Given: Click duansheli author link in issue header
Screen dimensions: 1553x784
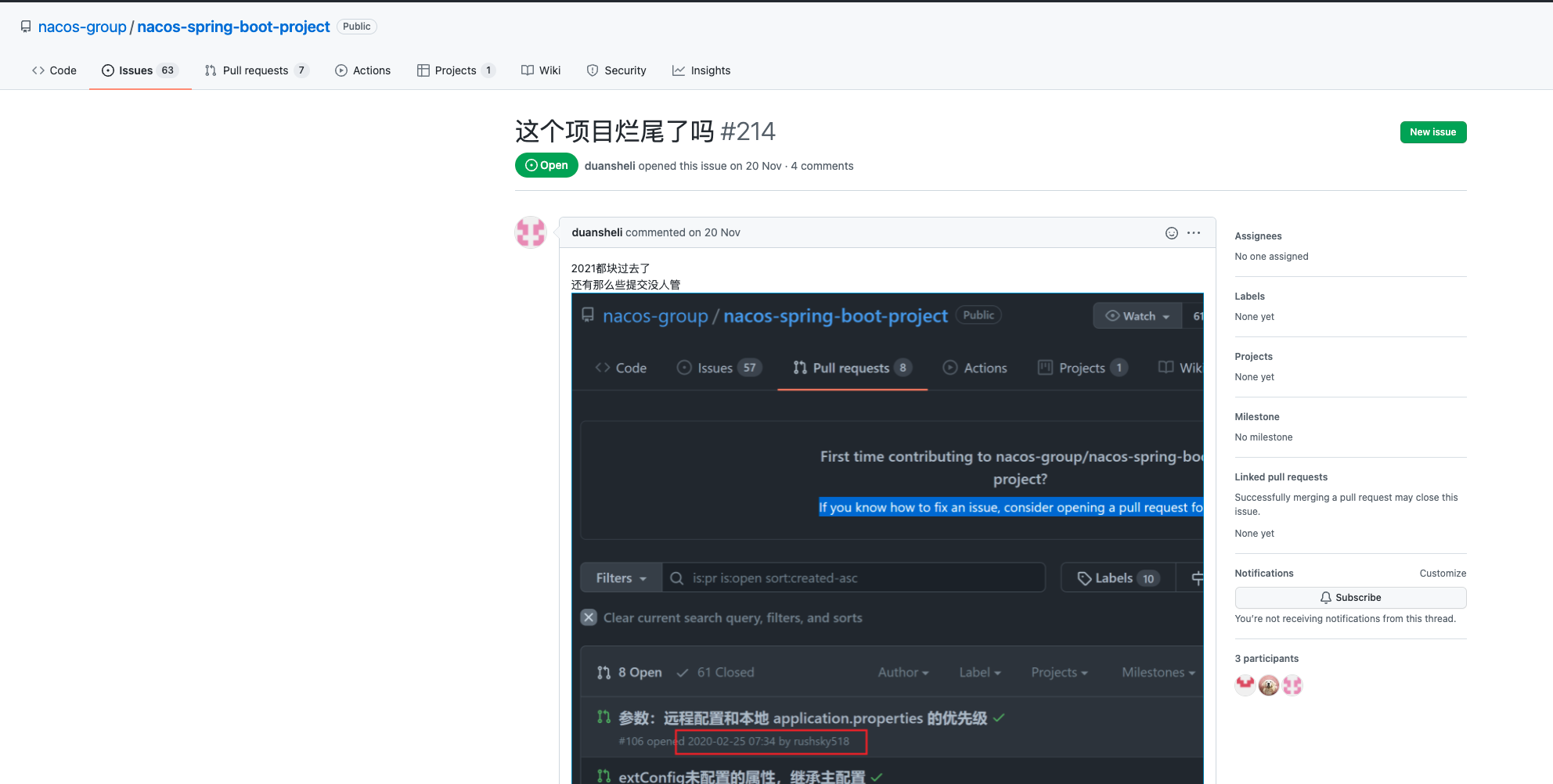Looking at the screenshot, I should pos(610,166).
